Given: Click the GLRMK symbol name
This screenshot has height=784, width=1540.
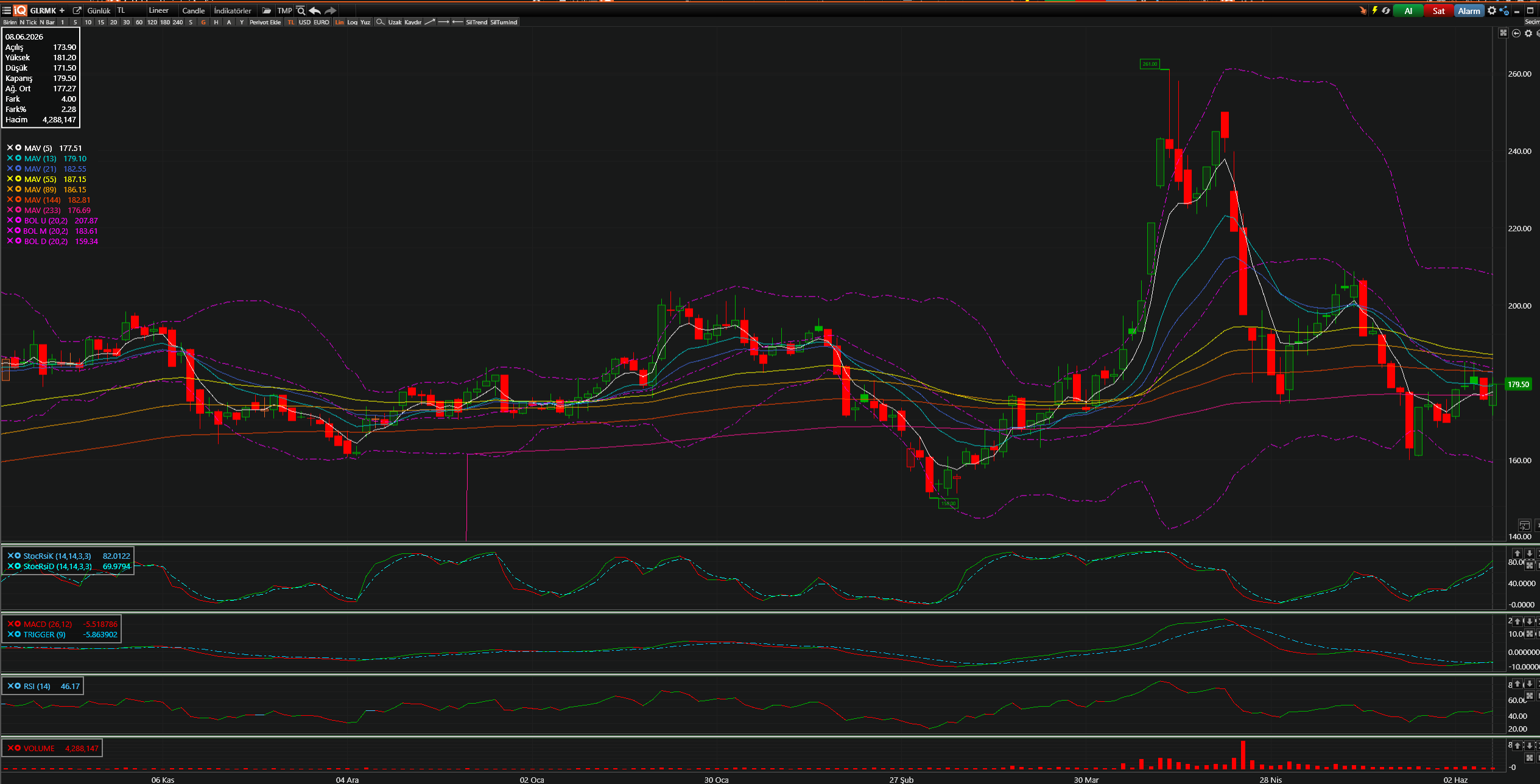Looking at the screenshot, I should [x=43, y=10].
